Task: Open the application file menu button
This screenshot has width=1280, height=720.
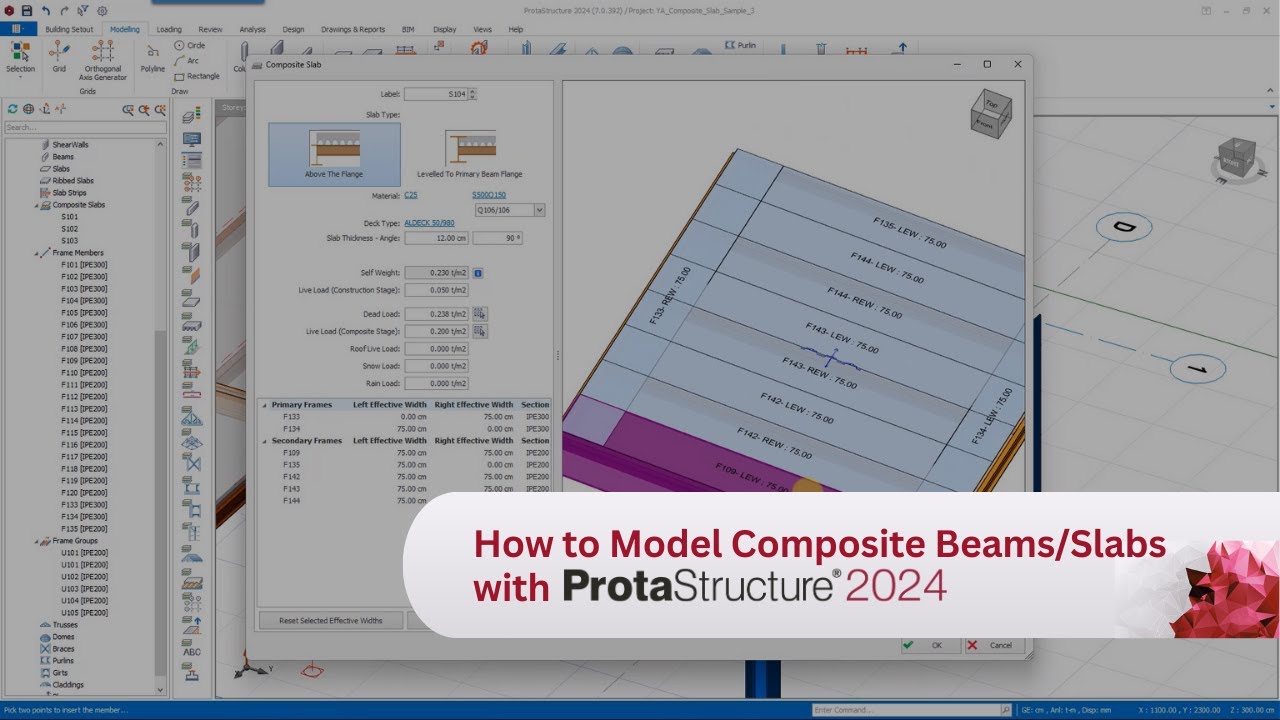Action: [18, 29]
